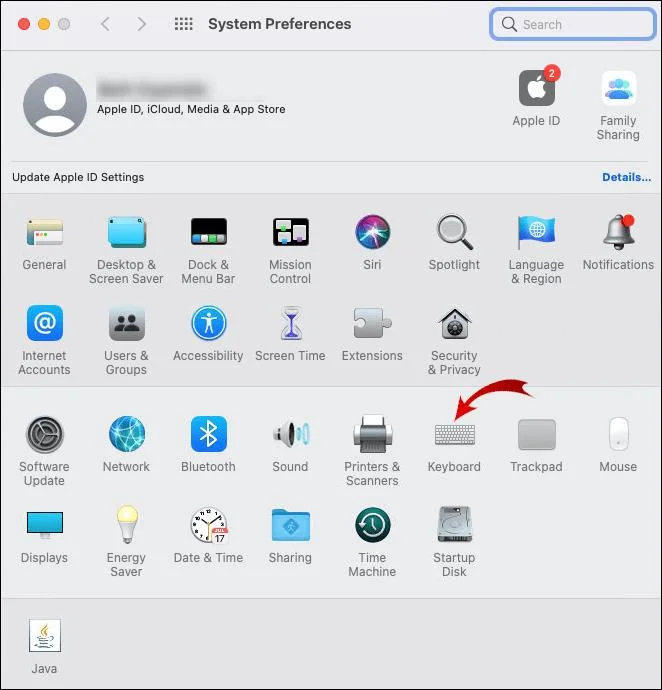The height and width of the screenshot is (690, 662).
Task: Open Family Sharing pane
Action: [618, 88]
